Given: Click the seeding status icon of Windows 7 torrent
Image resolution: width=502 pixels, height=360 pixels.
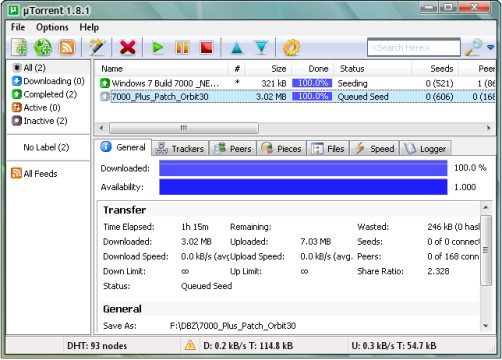Looking at the screenshot, I should point(105,83).
